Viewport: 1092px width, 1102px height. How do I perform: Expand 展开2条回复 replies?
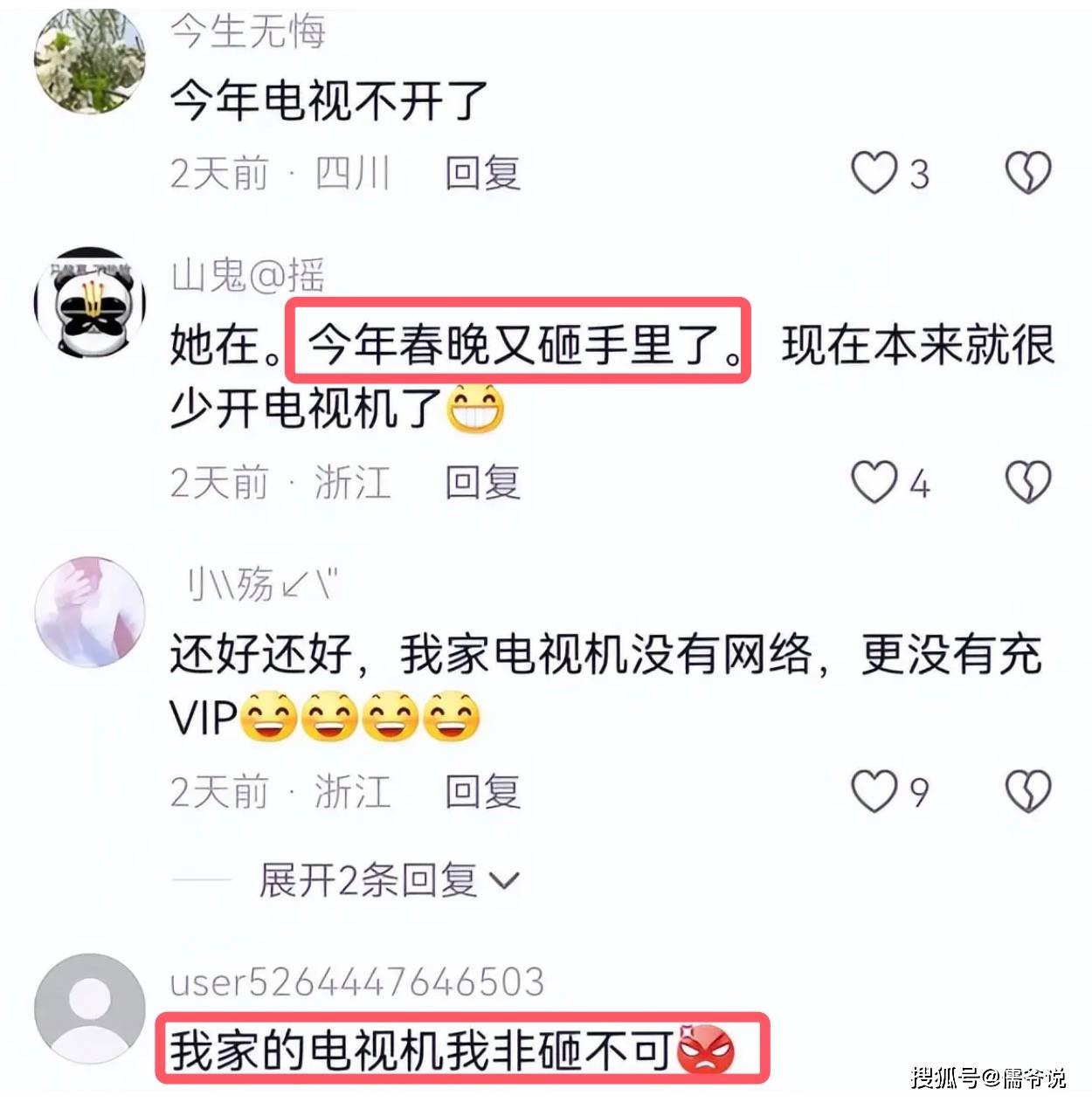[x=389, y=879]
